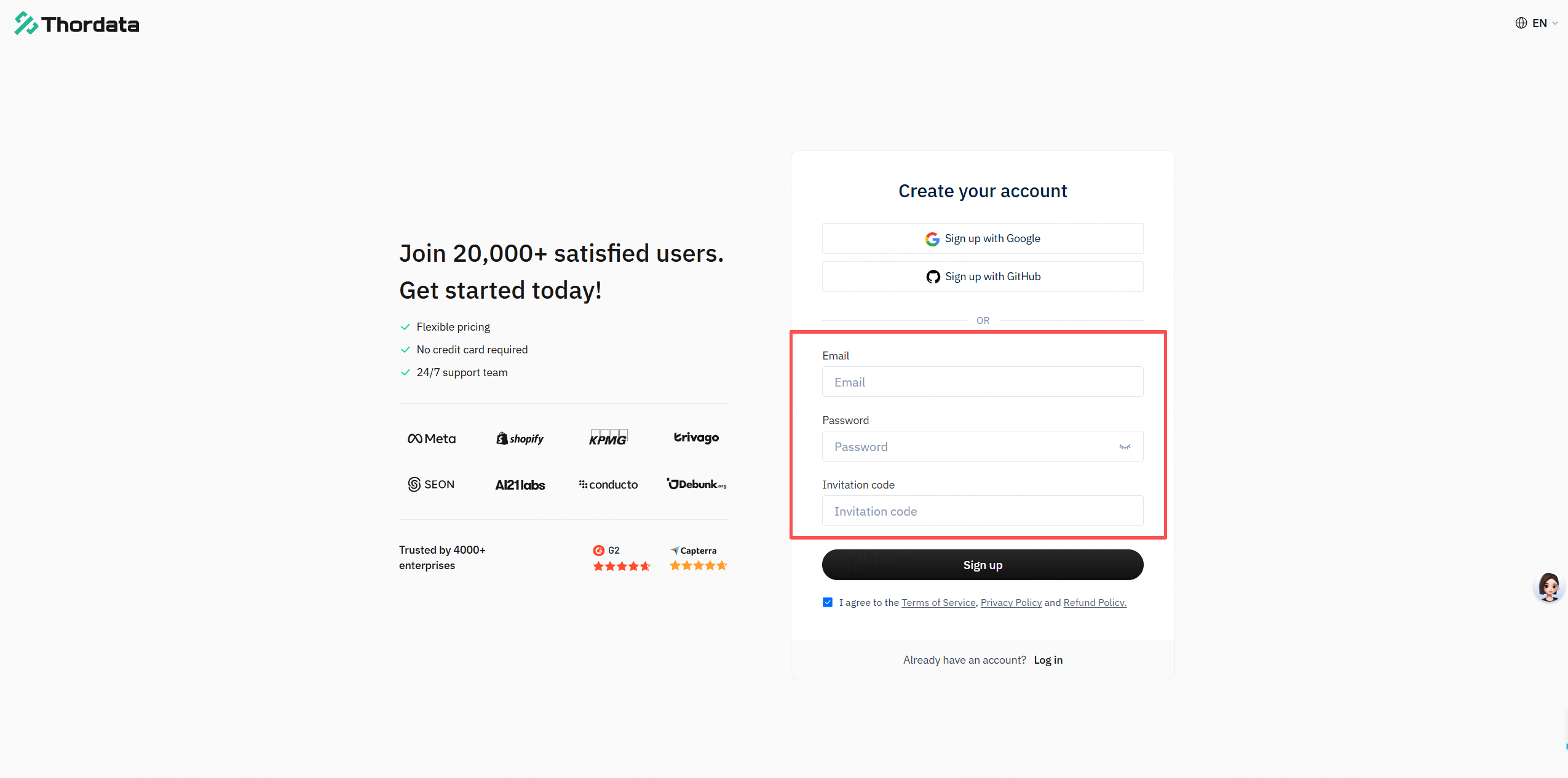Open the Terms of Service link
This screenshot has height=778, width=1568.
[938, 603]
